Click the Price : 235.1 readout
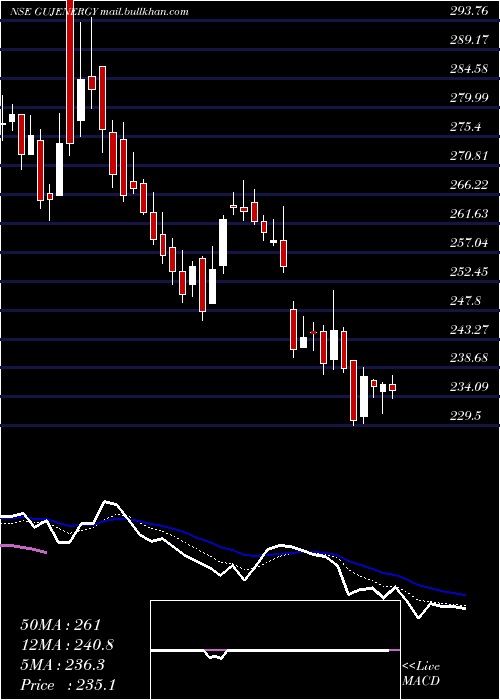The width and height of the screenshot is (500, 700). click(68, 685)
